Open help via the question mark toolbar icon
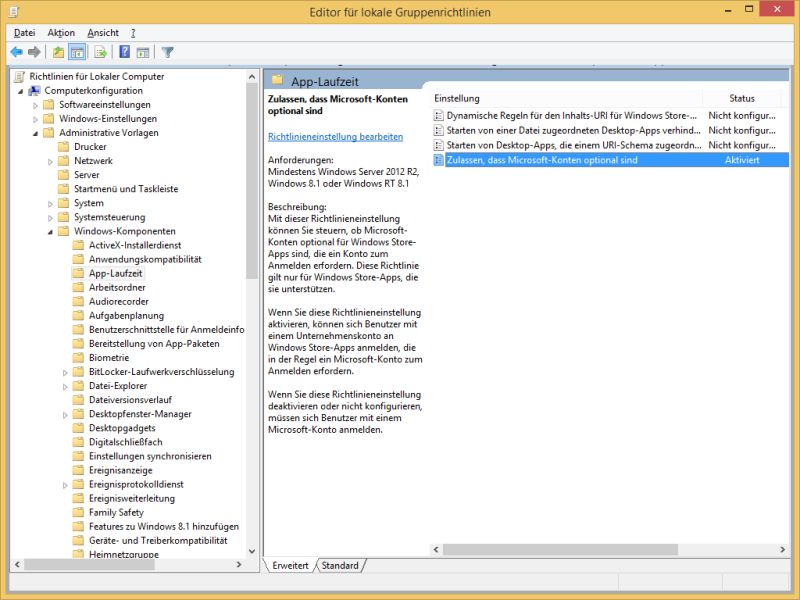Image resolution: width=800 pixels, height=600 pixels. tap(124, 52)
